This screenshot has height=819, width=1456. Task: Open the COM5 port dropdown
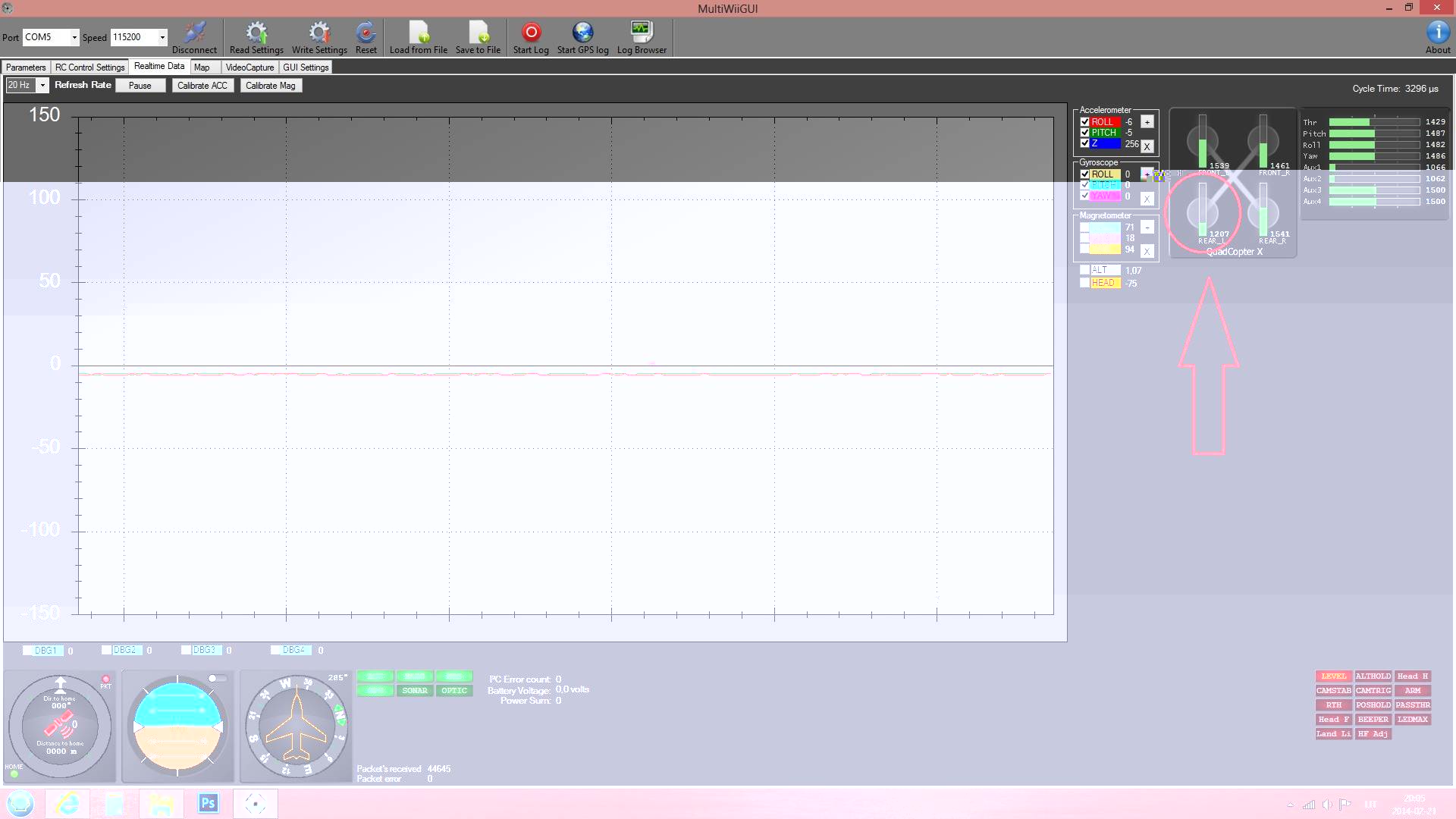(74, 37)
